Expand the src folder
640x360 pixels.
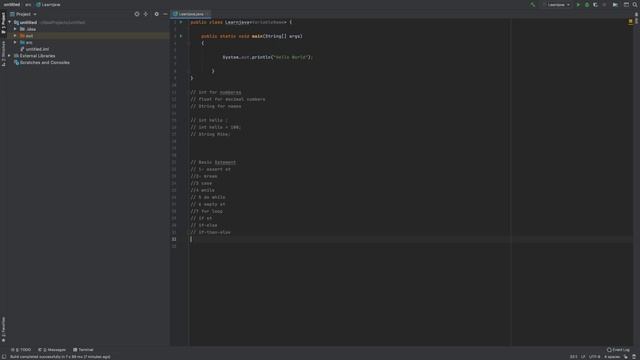pos(15,42)
